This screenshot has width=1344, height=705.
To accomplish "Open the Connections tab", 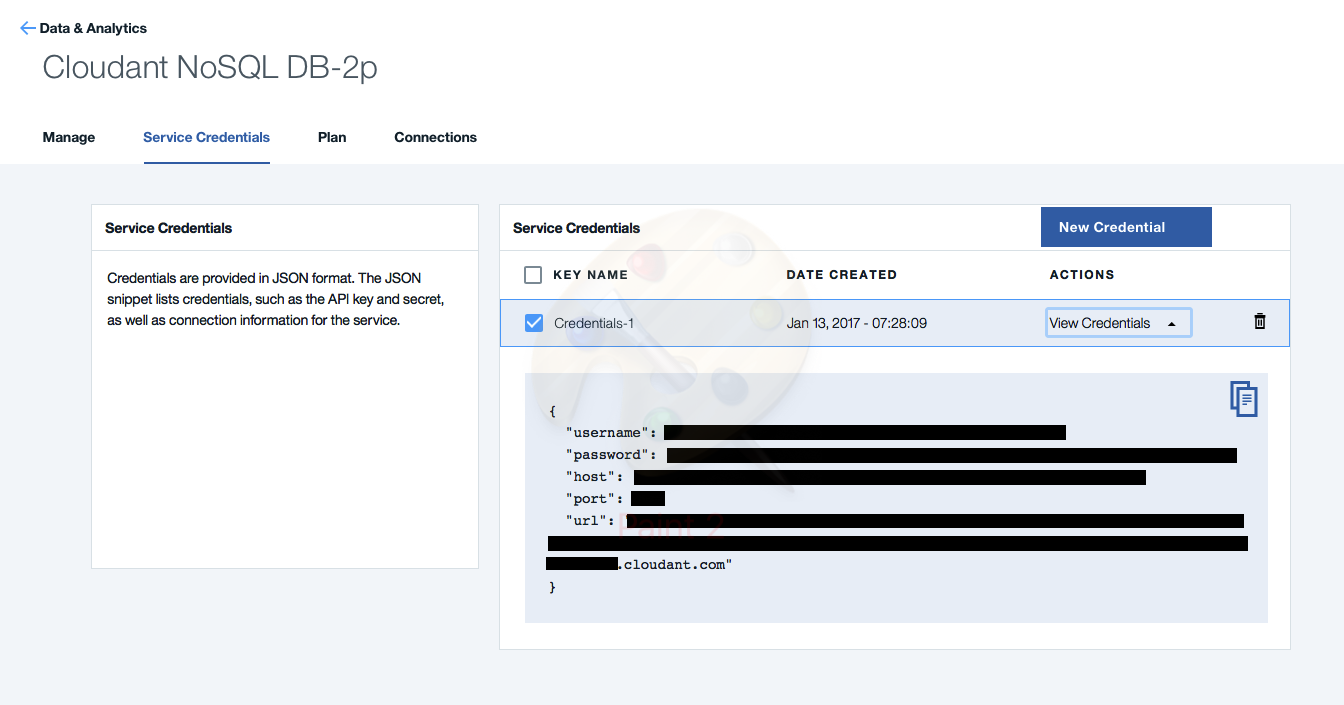I will pyautogui.click(x=435, y=137).
